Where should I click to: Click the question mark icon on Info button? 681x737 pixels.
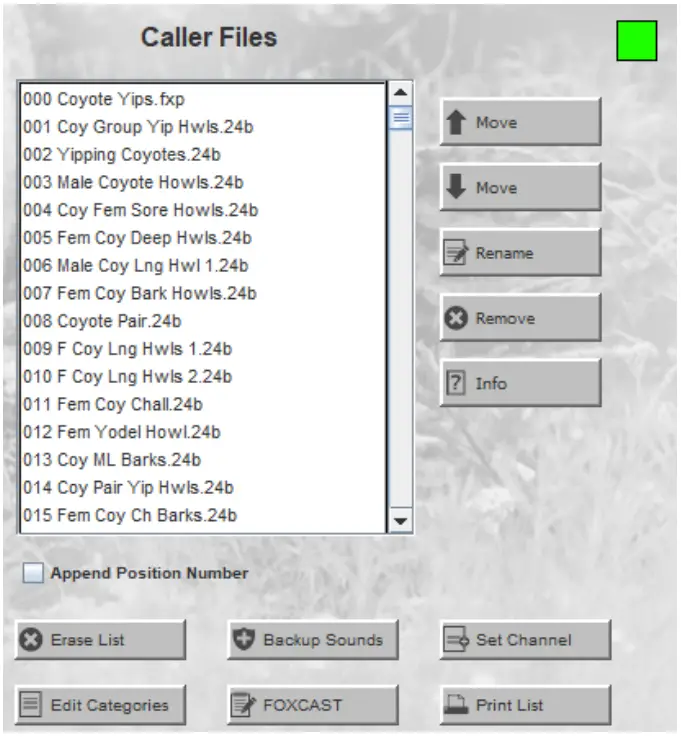pyautogui.click(x=455, y=383)
